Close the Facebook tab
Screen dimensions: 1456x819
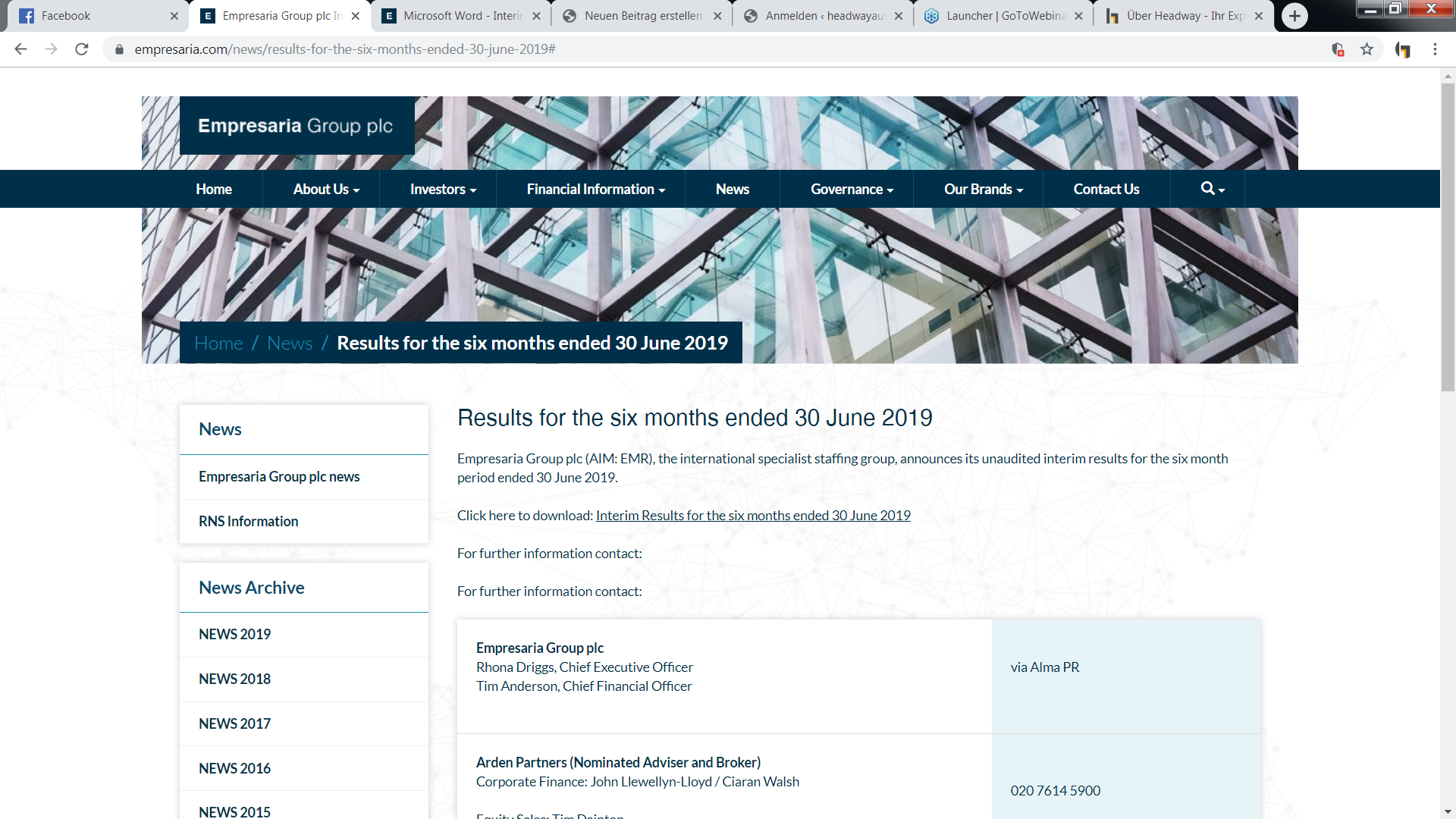click(174, 16)
